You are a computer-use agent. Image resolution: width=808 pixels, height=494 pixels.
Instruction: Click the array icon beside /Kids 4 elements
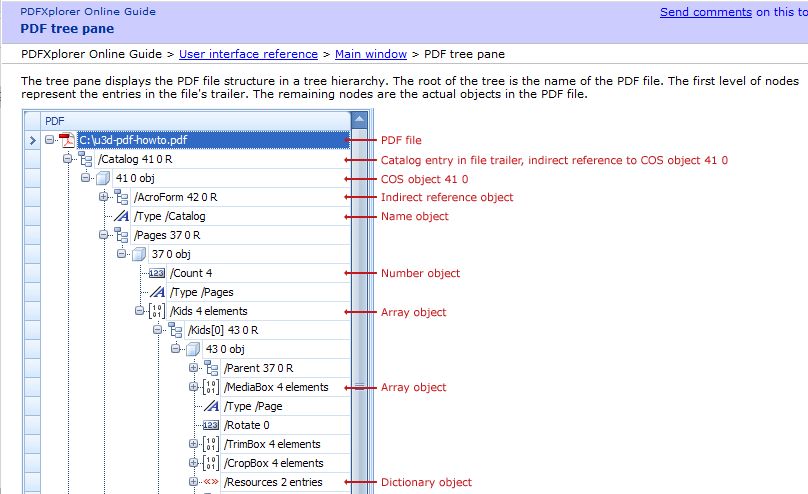tap(157, 311)
